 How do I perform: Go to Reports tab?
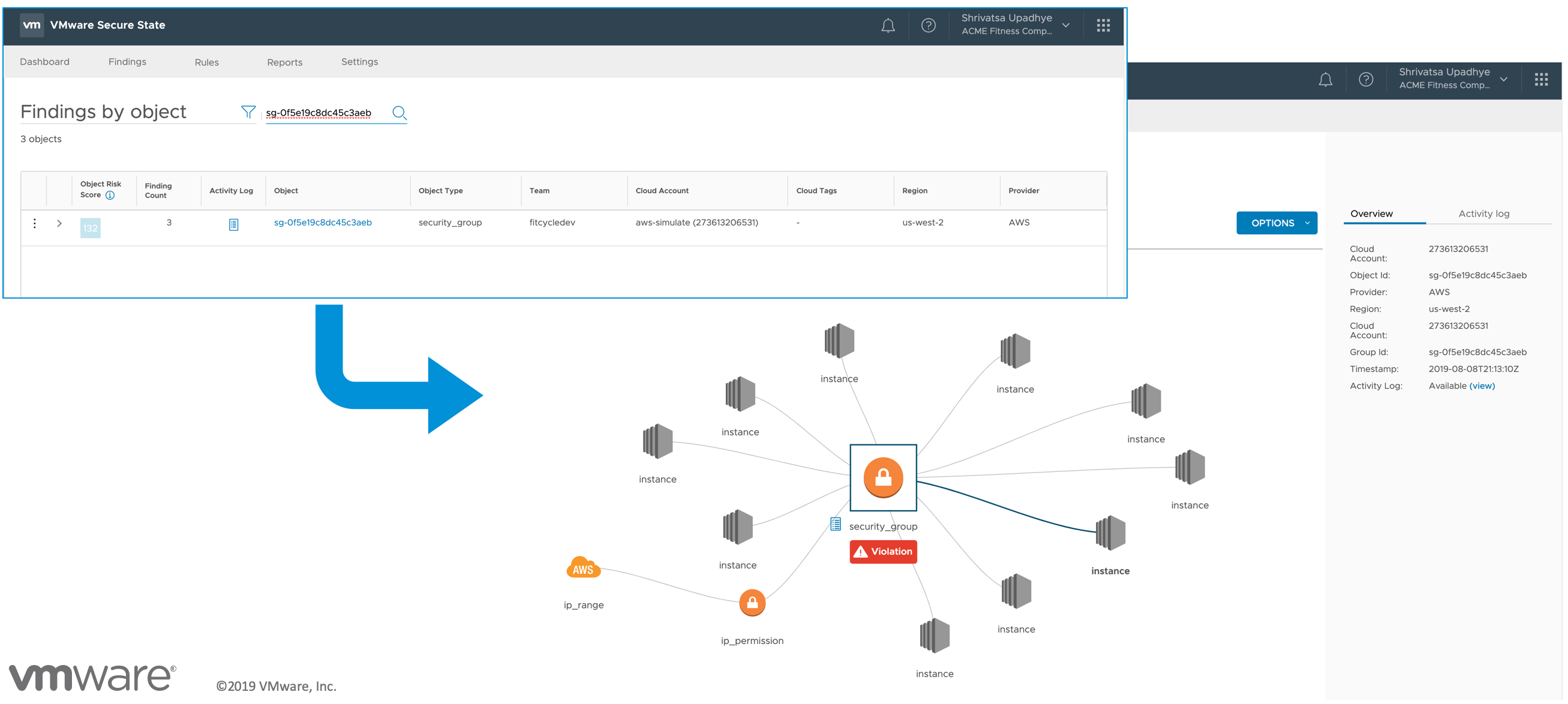(284, 63)
